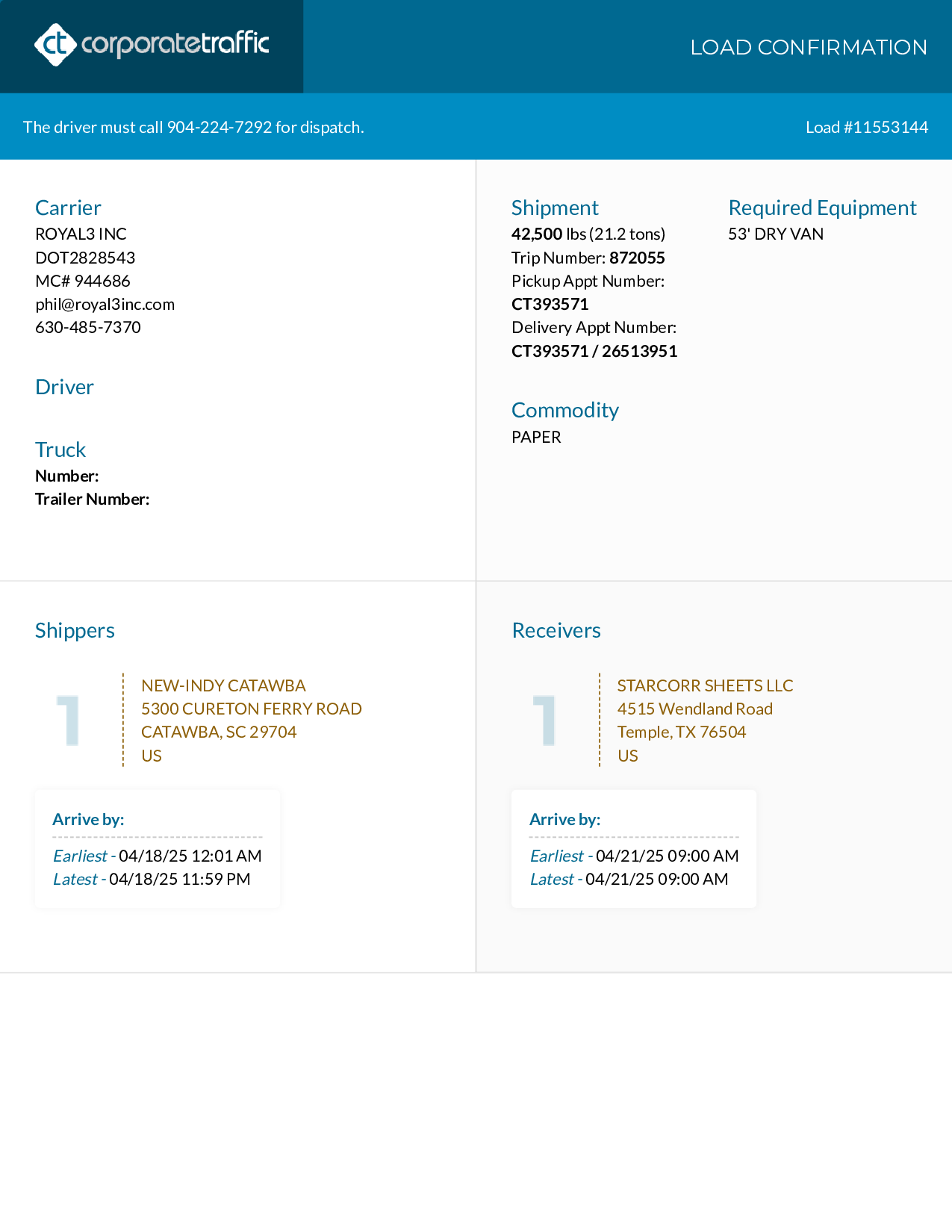Click the Truck heading

click(60, 449)
